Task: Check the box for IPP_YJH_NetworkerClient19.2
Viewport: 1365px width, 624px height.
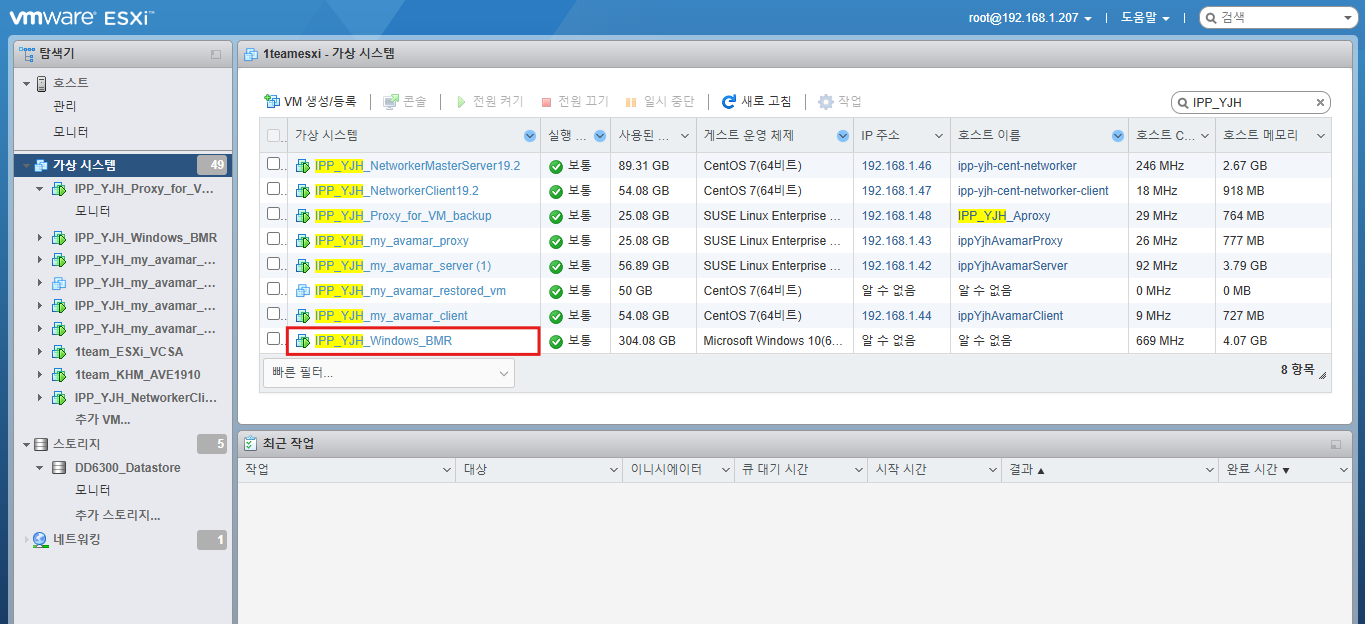Action: click(x=274, y=189)
